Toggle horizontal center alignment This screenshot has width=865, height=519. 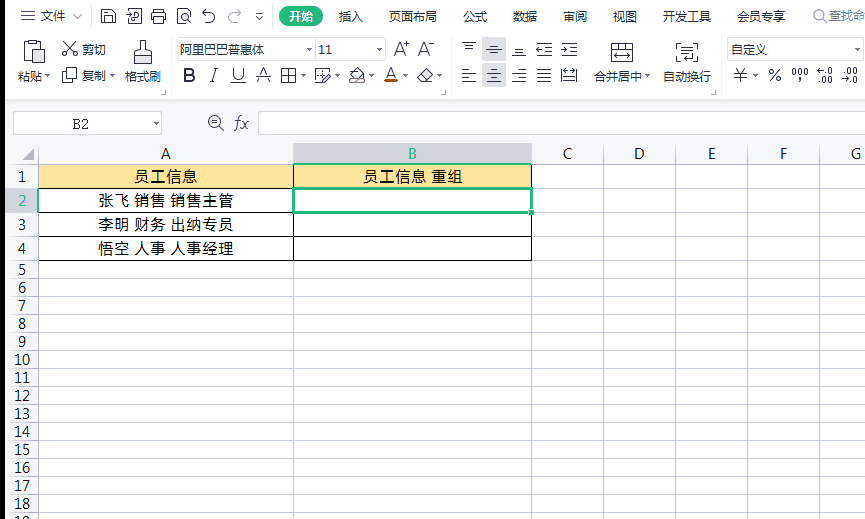[494, 75]
